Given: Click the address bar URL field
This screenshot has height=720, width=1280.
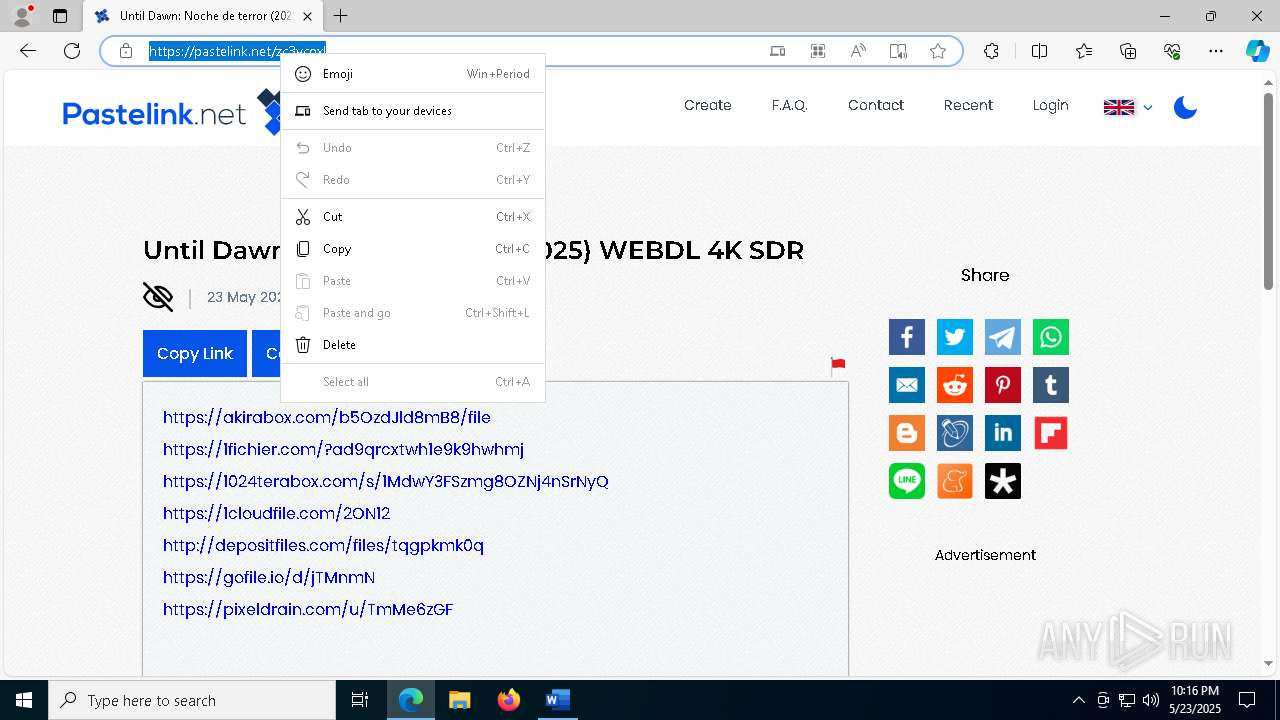Looking at the screenshot, I should 450,51.
